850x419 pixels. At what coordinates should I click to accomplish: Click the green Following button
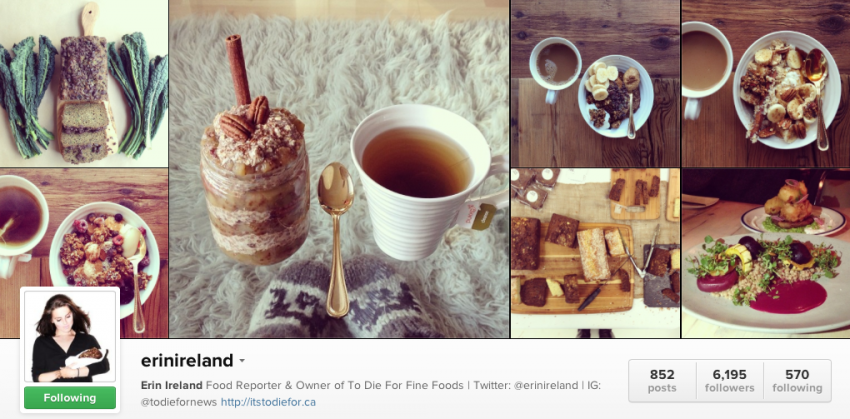pos(70,398)
